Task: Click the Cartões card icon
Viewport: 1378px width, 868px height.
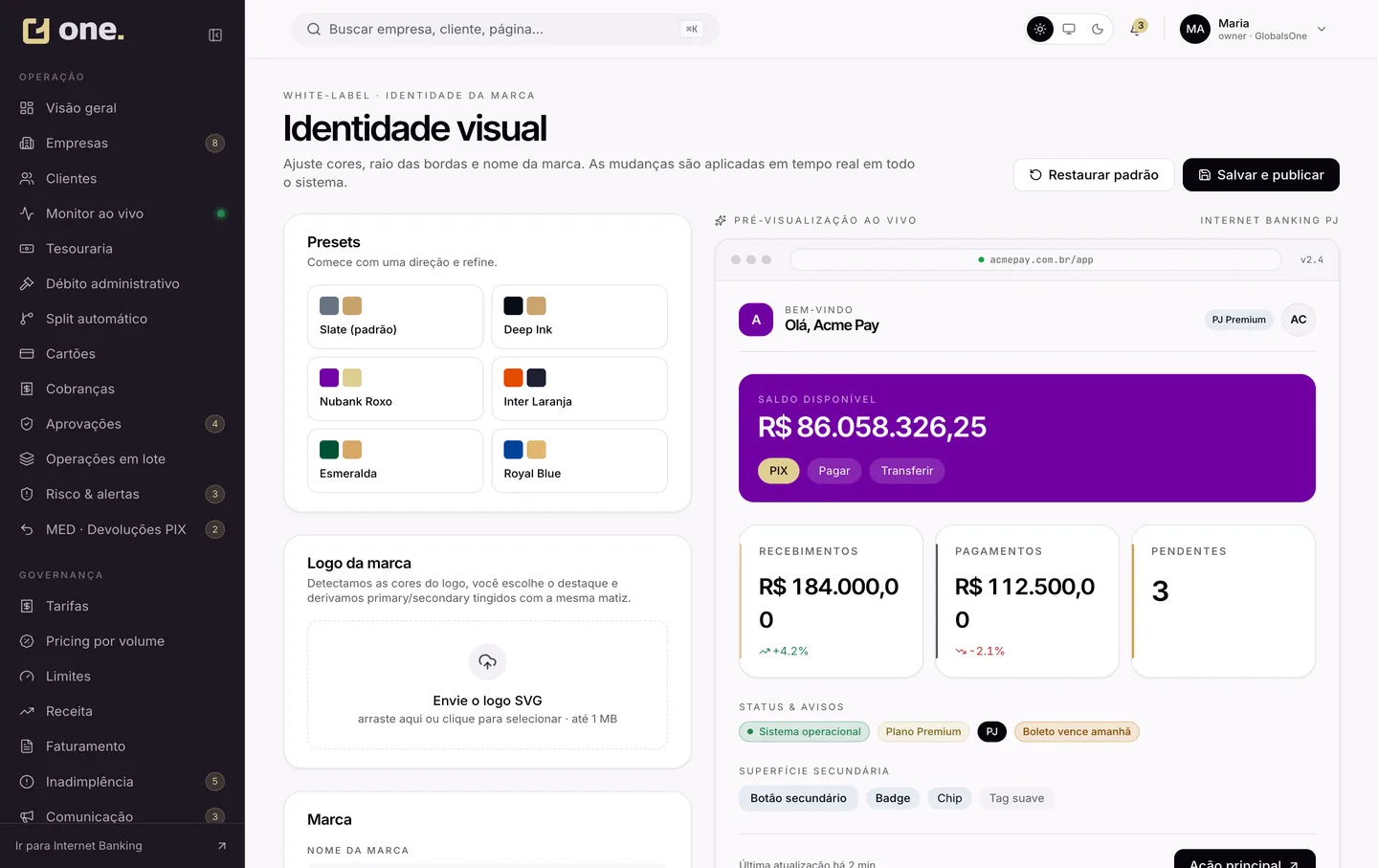Action: point(27,354)
